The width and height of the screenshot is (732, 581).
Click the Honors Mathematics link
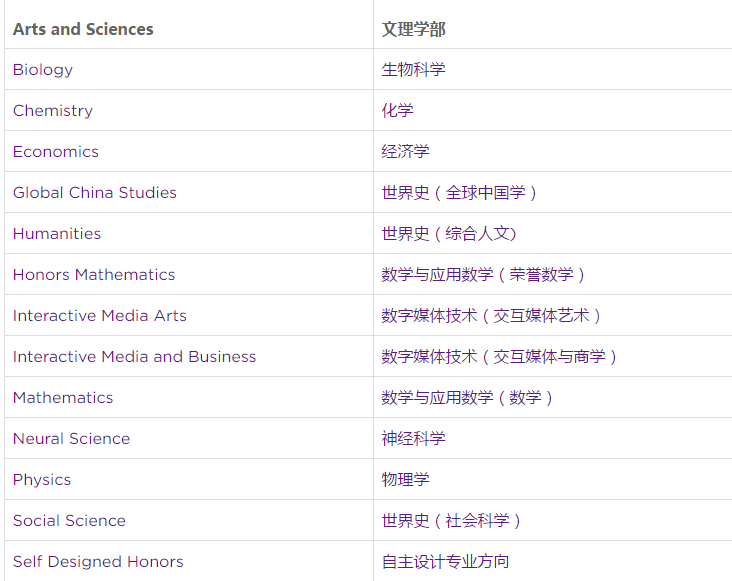point(94,275)
